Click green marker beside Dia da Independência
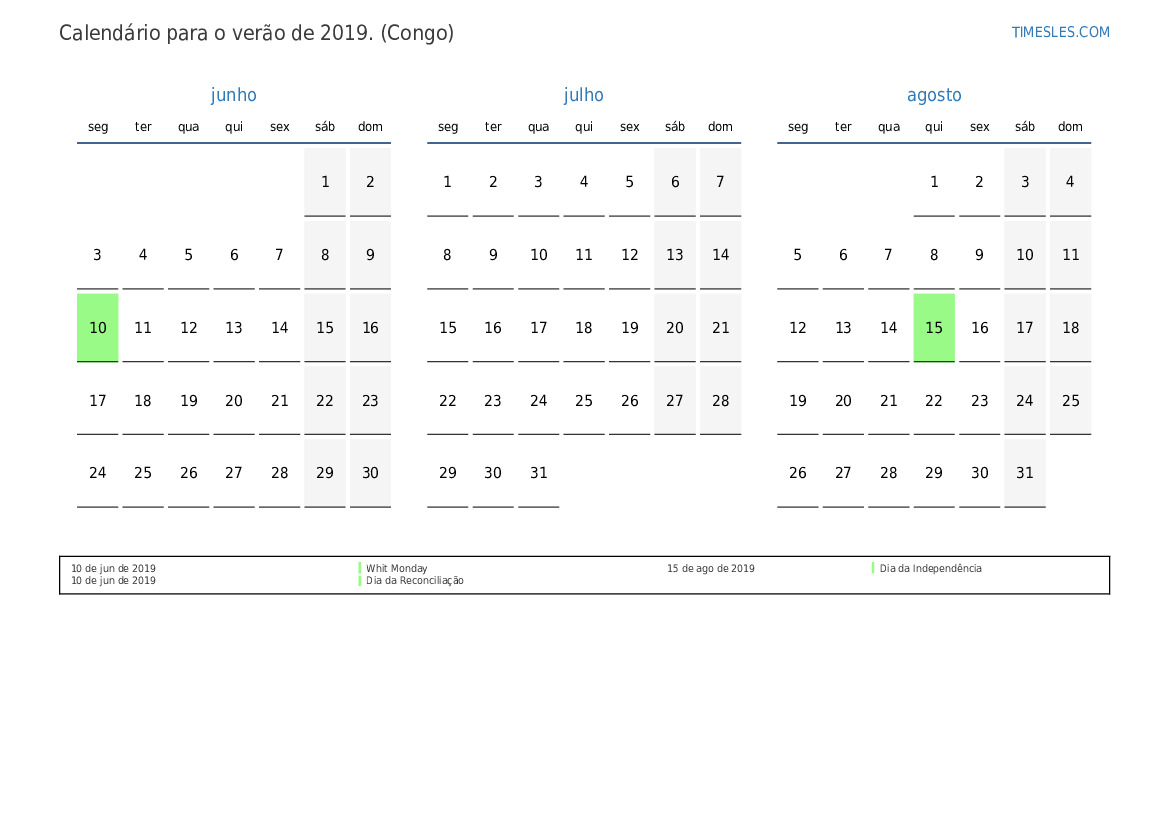Image resolution: width=1169 pixels, height=827 pixels. (873, 568)
